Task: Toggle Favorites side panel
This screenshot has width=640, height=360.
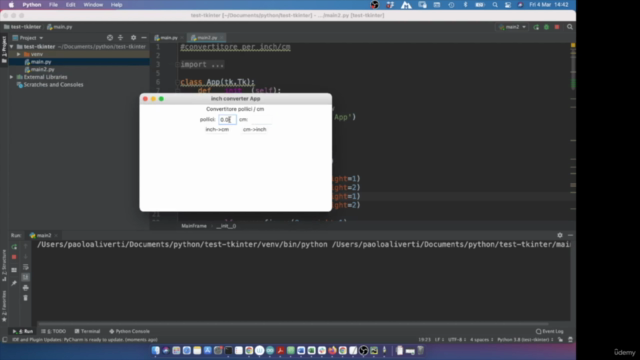Action: [4, 306]
